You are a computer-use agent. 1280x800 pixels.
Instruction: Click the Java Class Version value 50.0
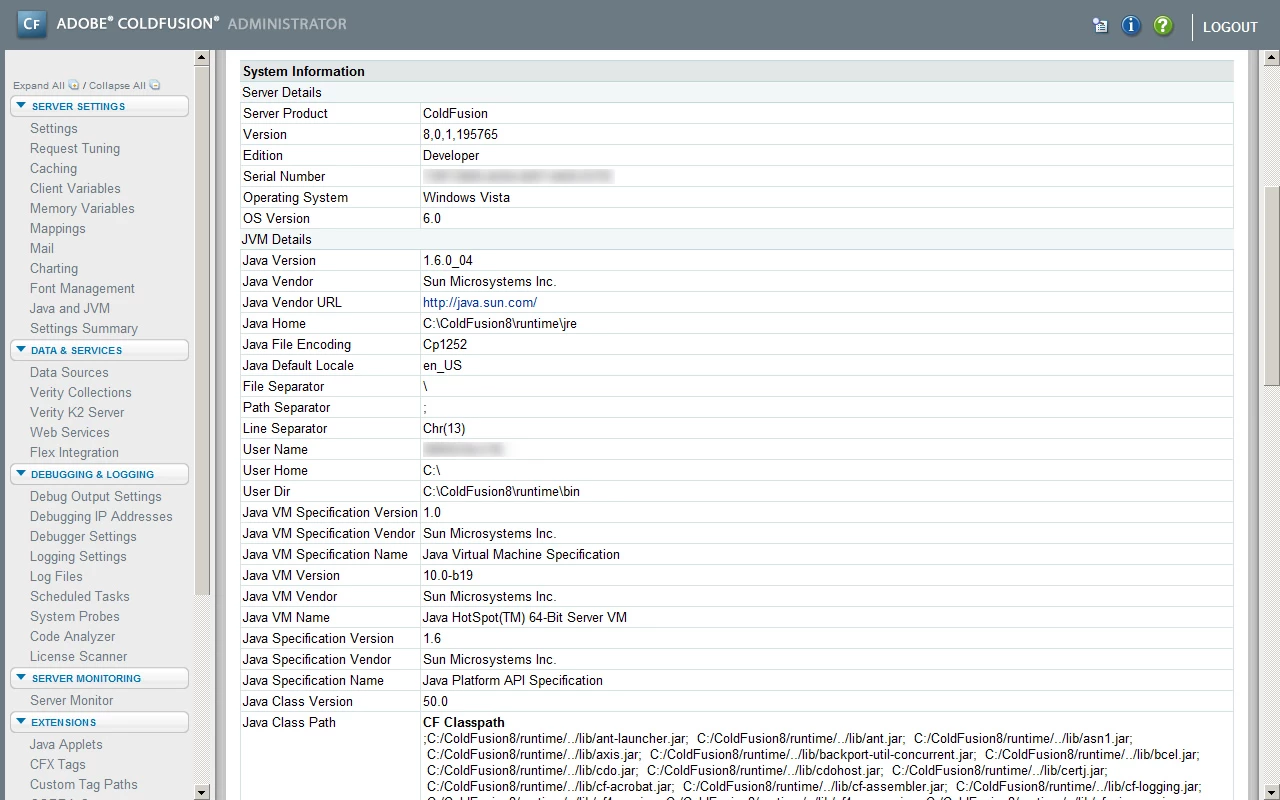pos(435,701)
